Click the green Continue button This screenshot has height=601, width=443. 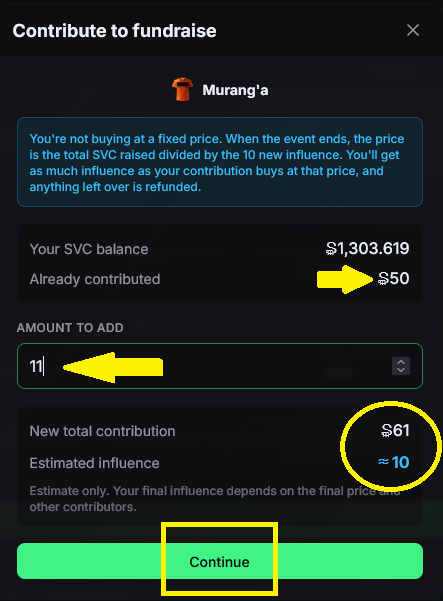[220, 561]
